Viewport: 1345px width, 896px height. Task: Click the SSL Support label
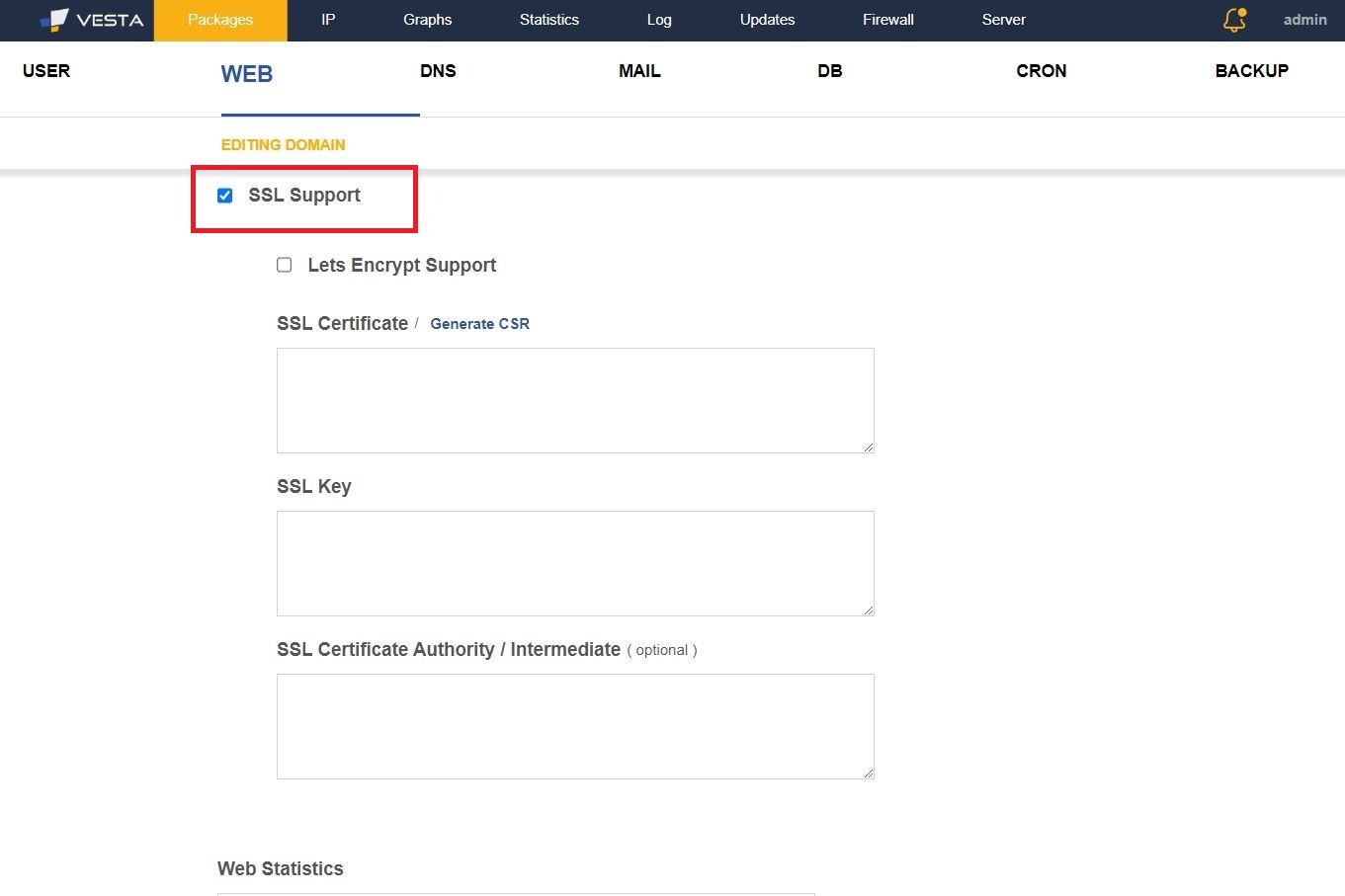304,196
